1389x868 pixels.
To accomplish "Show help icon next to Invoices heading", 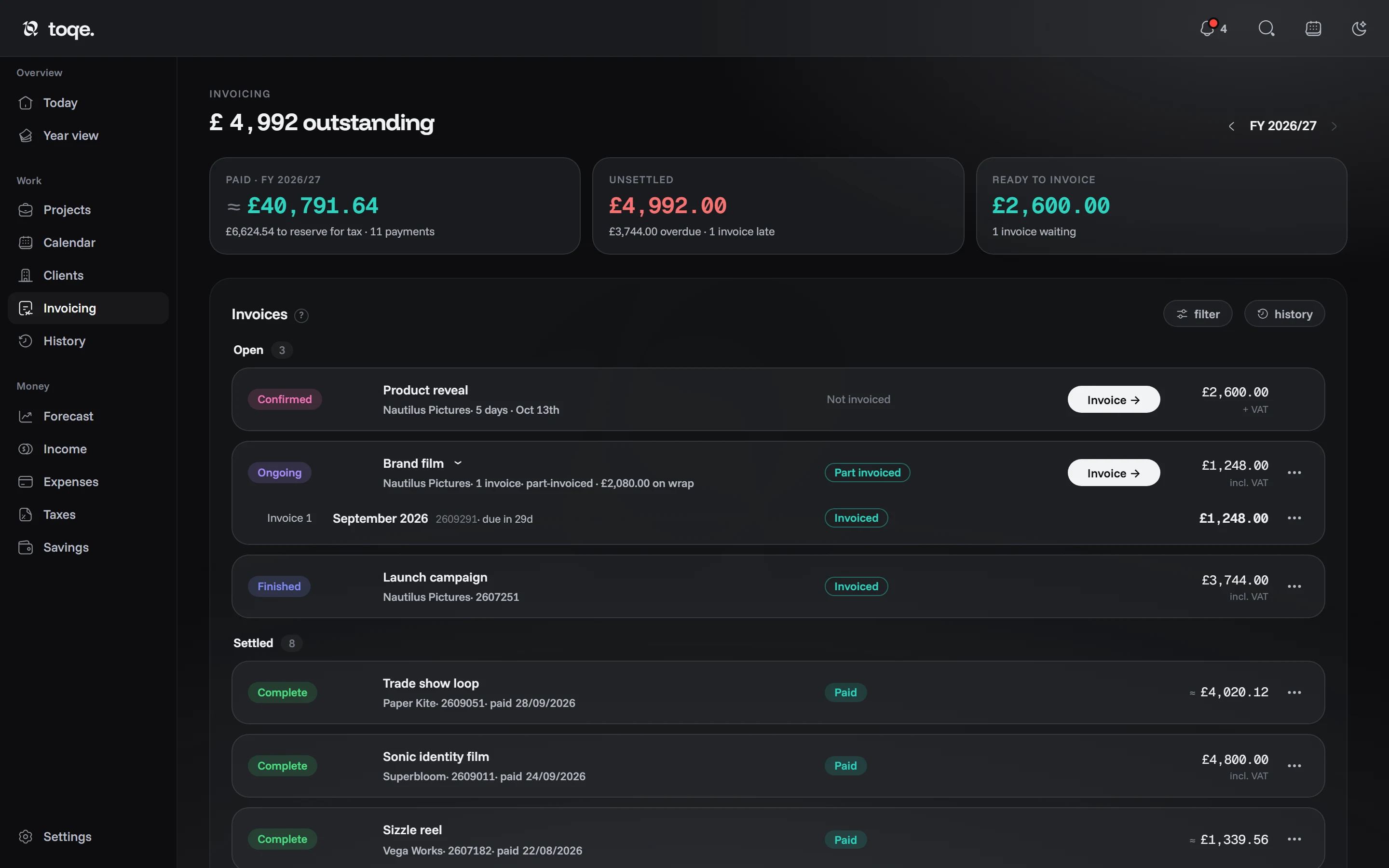I will [301, 315].
